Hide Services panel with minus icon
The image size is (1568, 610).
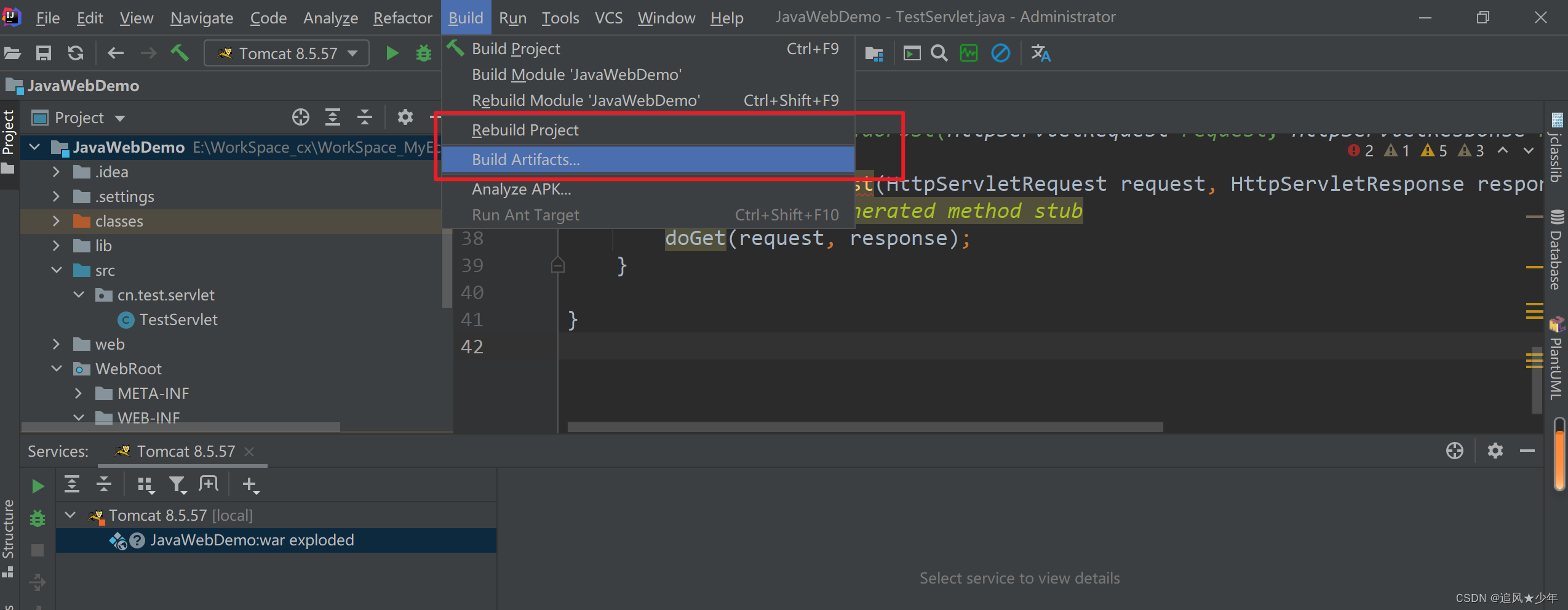(1527, 451)
